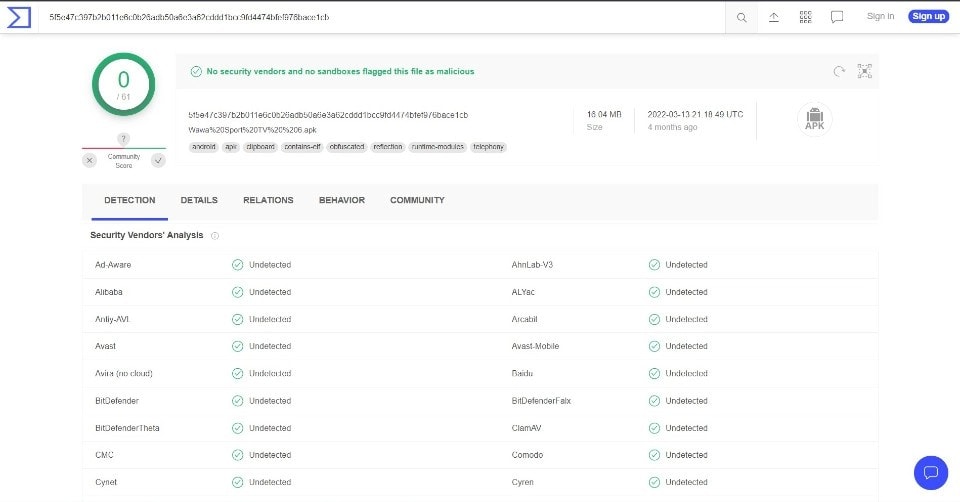960x502 pixels.
Task: Switch to the COMMUNITY tab
Action: click(x=418, y=200)
